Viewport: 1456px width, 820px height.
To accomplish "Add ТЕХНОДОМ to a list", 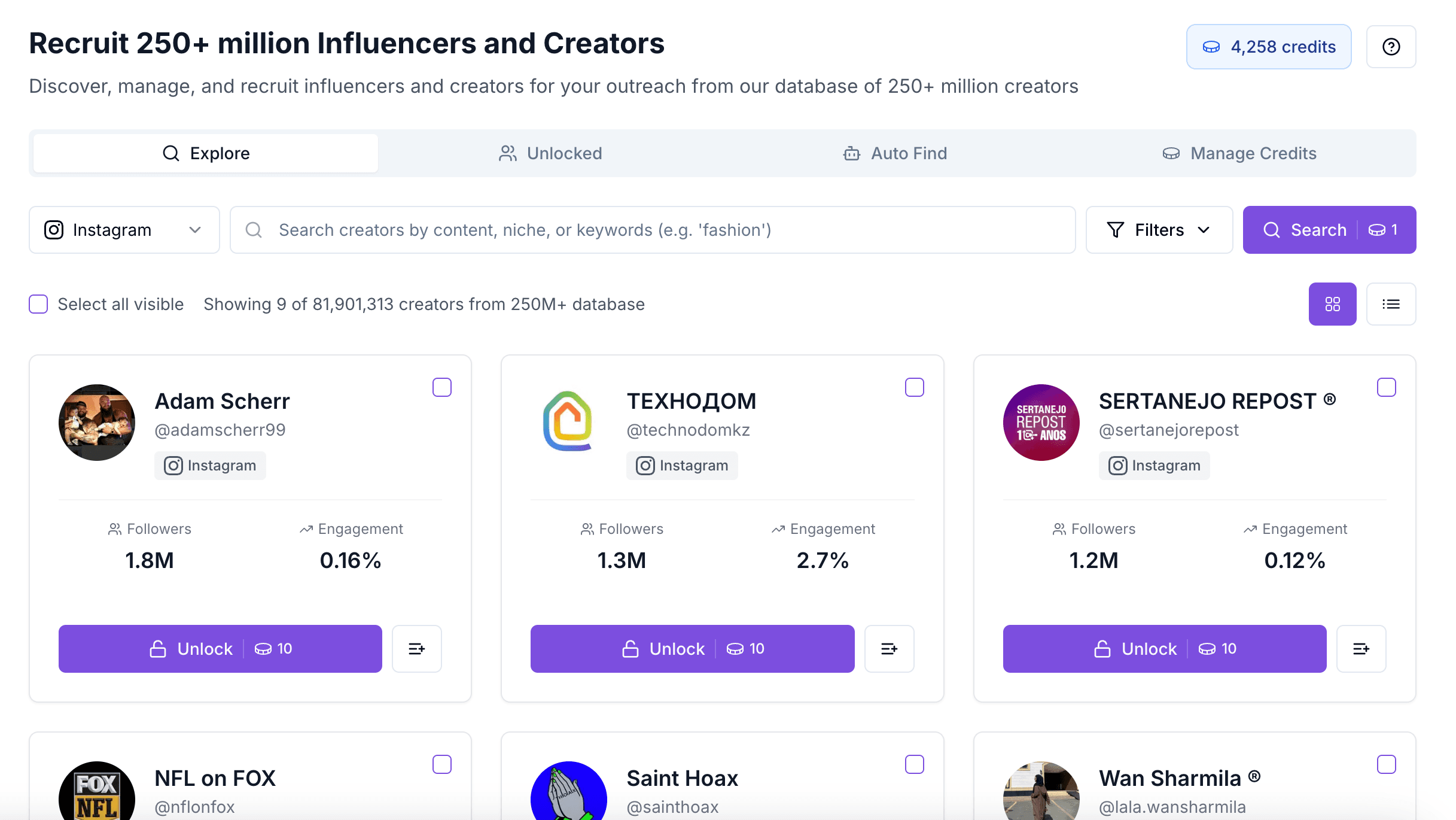I will [889, 649].
